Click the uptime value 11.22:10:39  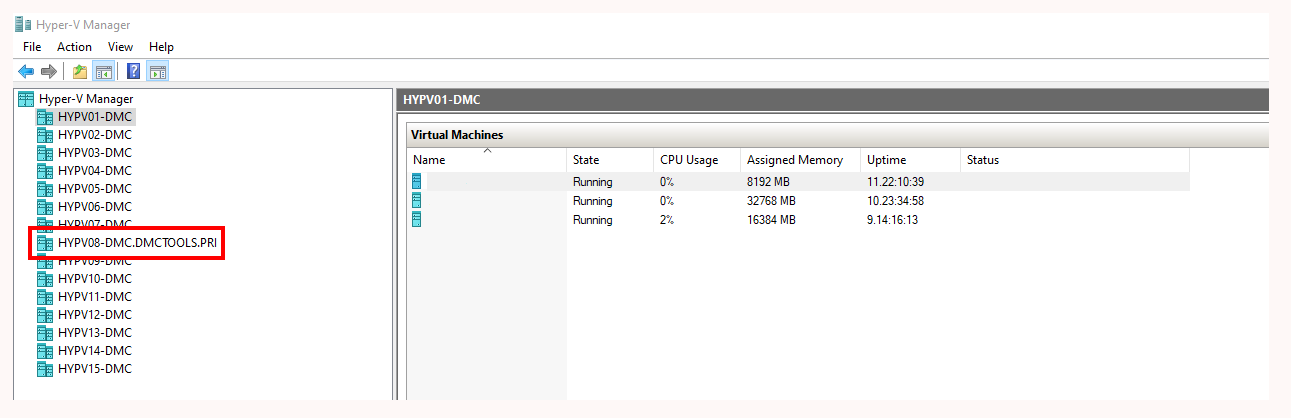pos(895,182)
